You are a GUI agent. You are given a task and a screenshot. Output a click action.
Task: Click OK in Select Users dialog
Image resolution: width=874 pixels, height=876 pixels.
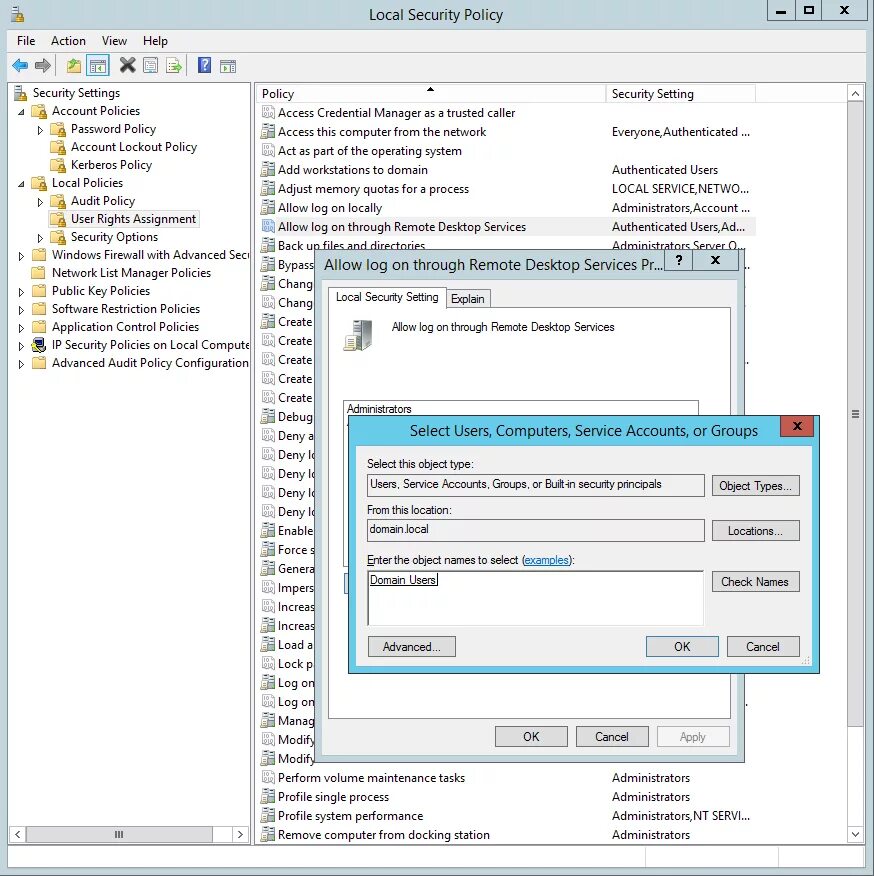pos(682,646)
